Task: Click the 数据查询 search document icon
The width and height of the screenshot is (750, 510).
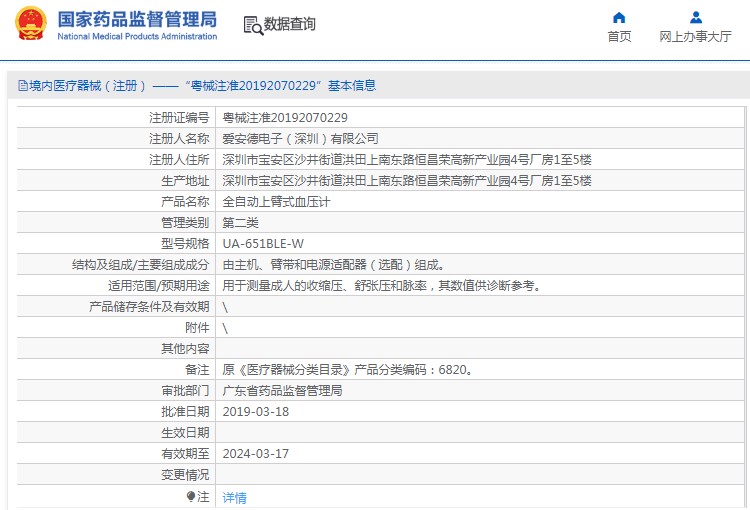Action: pyautogui.click(x=252, y=25)
